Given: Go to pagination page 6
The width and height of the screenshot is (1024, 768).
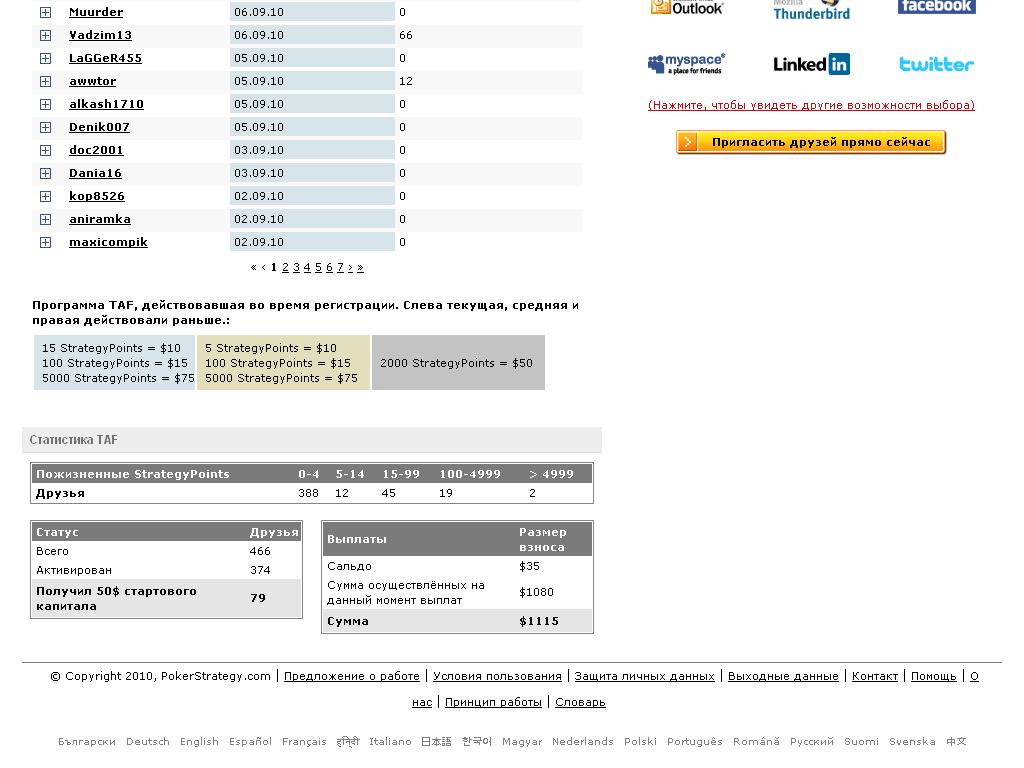Looking at the screenshot, I should click(x=329, y=267).
